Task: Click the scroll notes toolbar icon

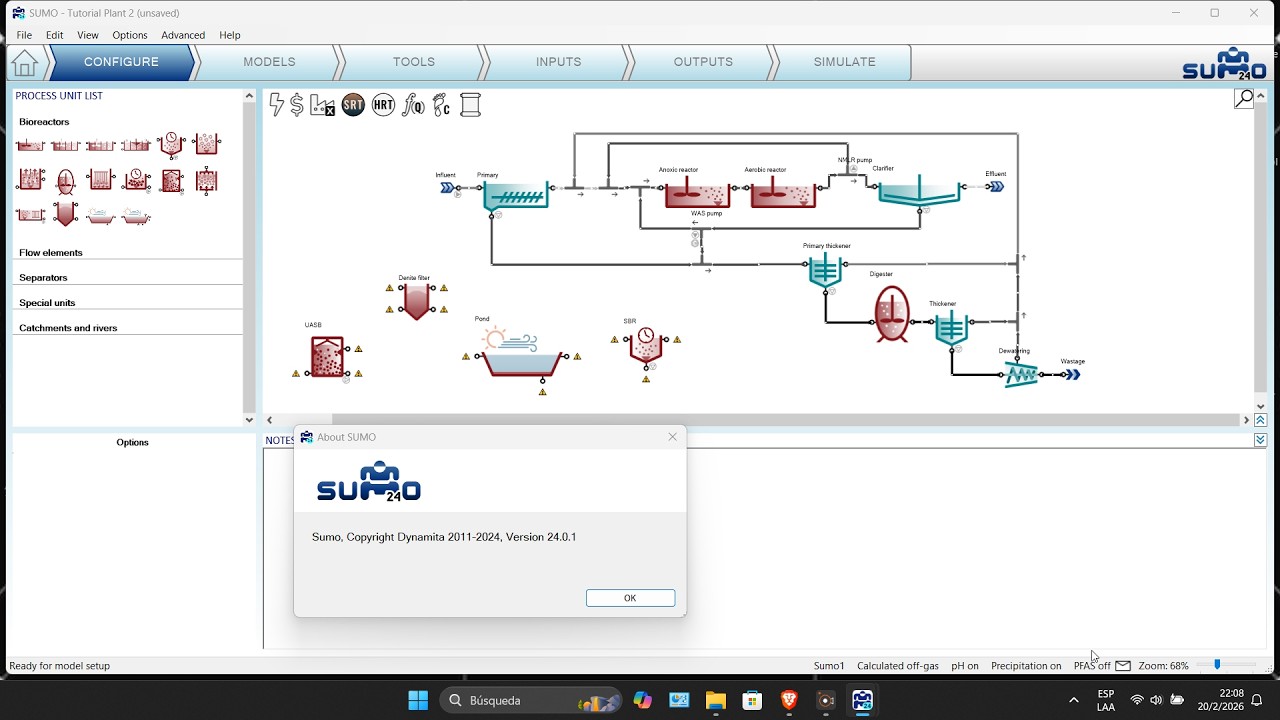Action: point(470,105)
